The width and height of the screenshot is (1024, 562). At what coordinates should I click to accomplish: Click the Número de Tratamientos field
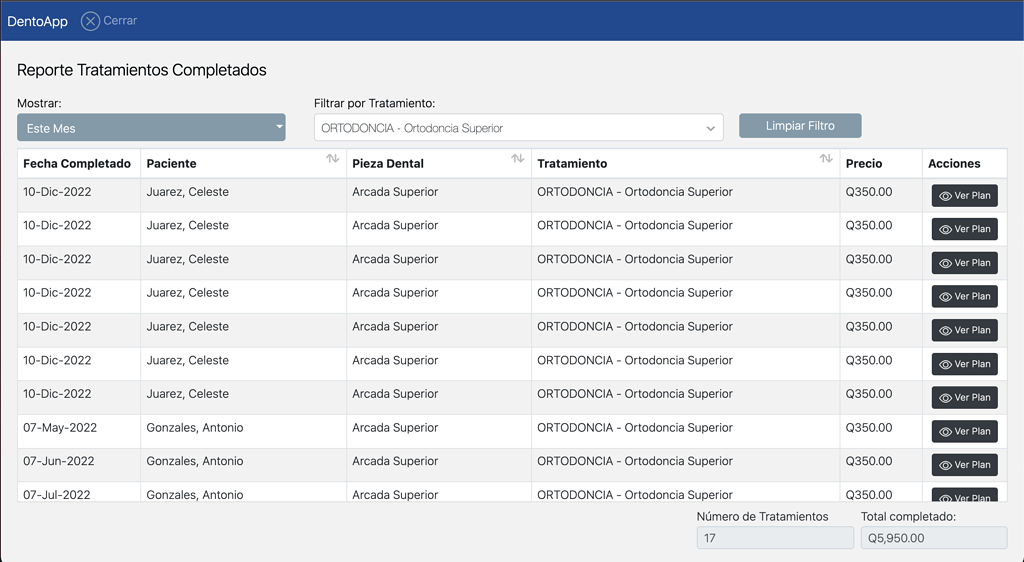pos(775,538)
